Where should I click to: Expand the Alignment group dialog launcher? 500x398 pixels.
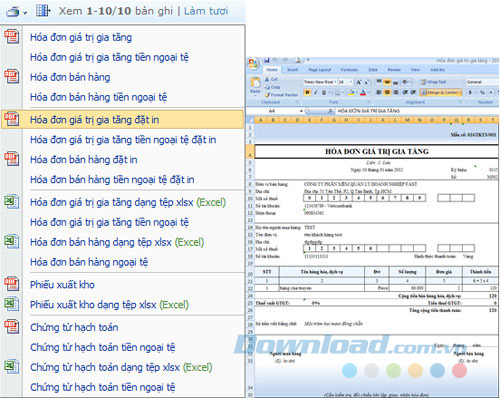[461, 102]
